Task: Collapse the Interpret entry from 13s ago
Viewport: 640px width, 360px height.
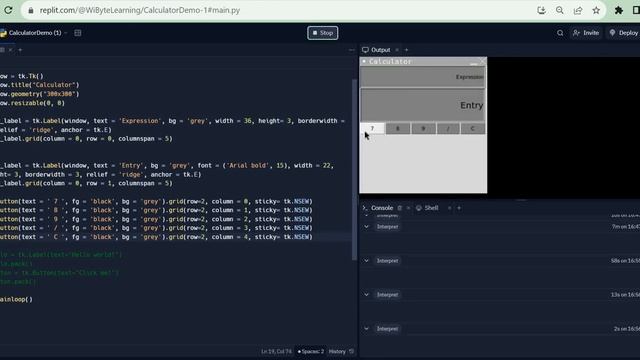Action: pyautogui.click(x=366, y=294)
